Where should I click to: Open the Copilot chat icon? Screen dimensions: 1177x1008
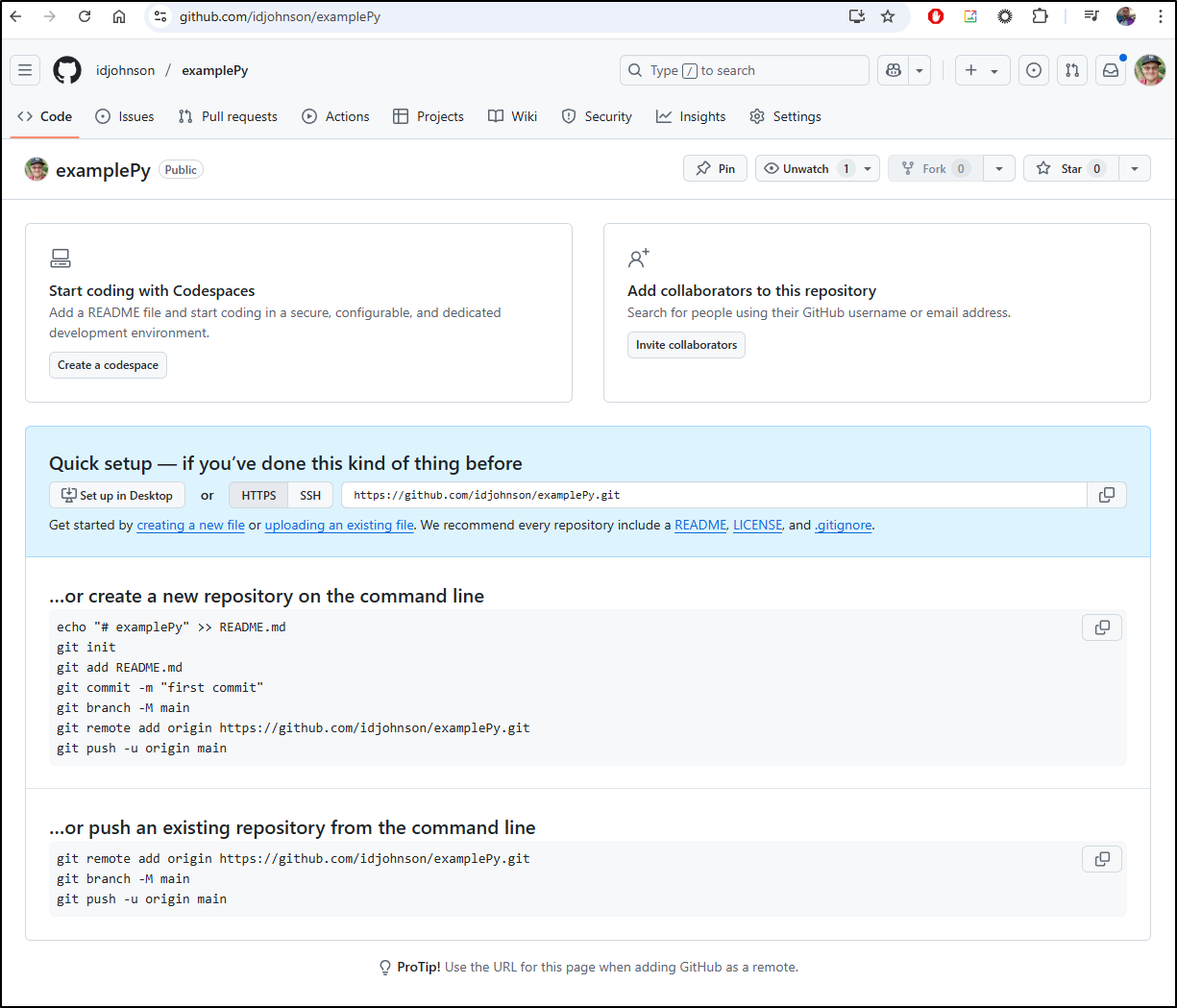tap(893, 70)
